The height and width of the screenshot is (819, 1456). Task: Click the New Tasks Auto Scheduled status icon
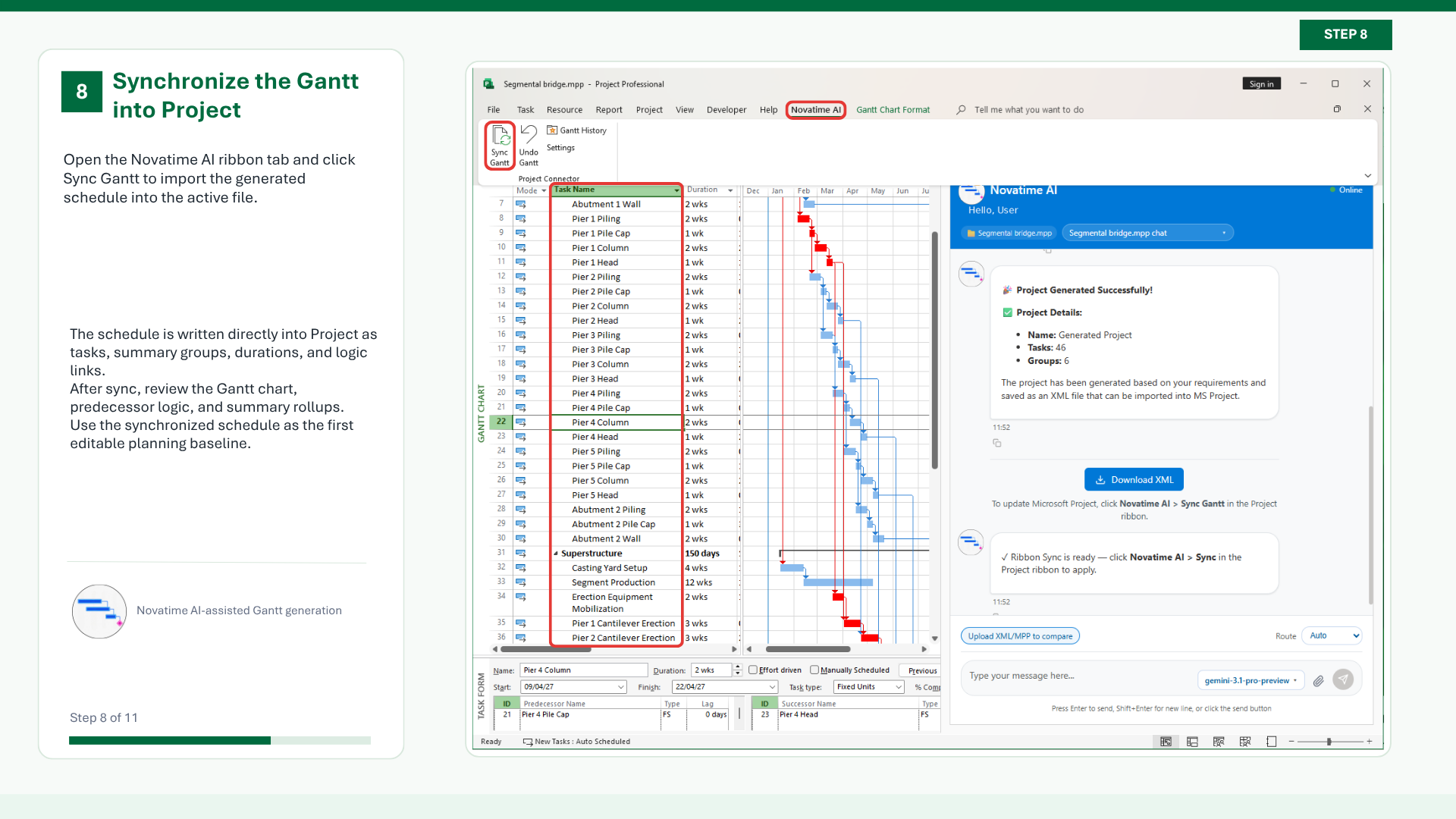pyautogui.click(x=528, y=742)
